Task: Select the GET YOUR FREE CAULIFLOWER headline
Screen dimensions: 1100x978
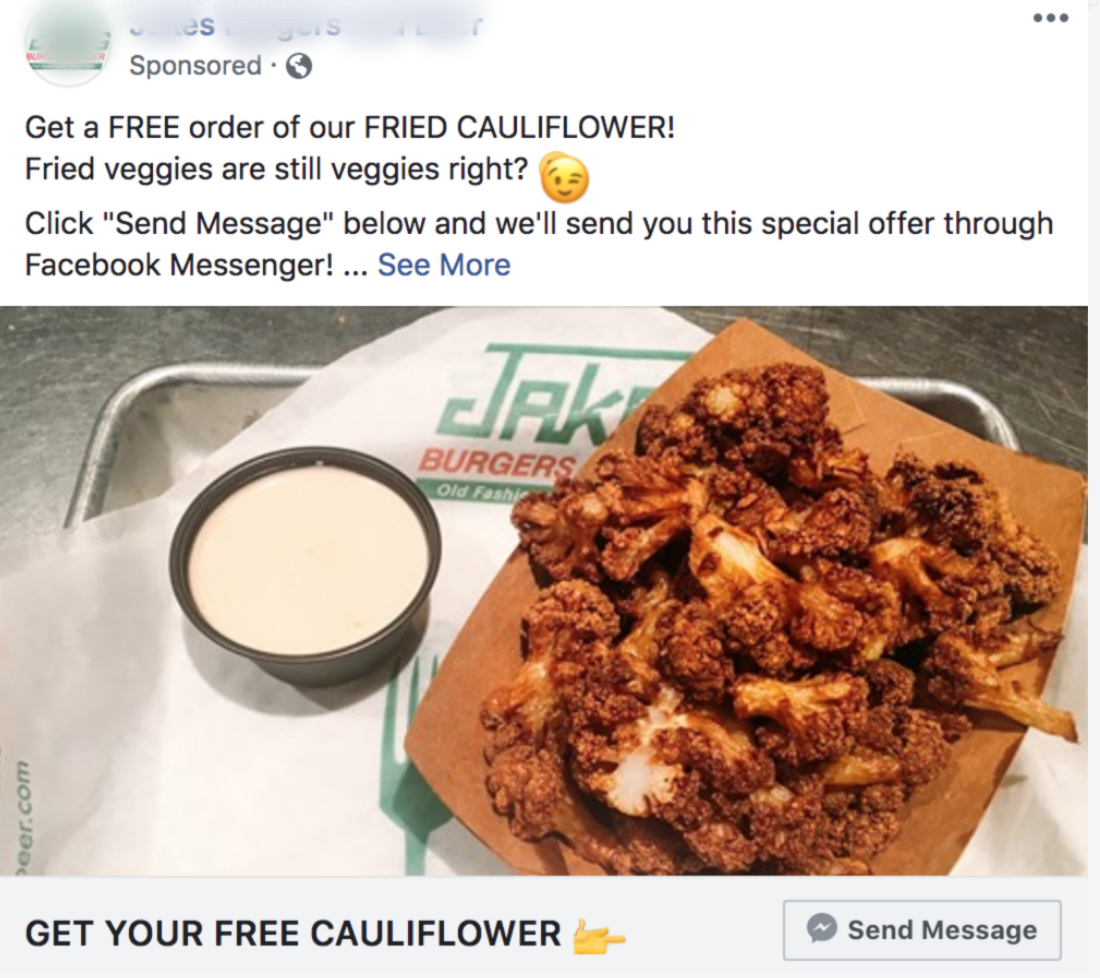Action: tap(293, 933)
